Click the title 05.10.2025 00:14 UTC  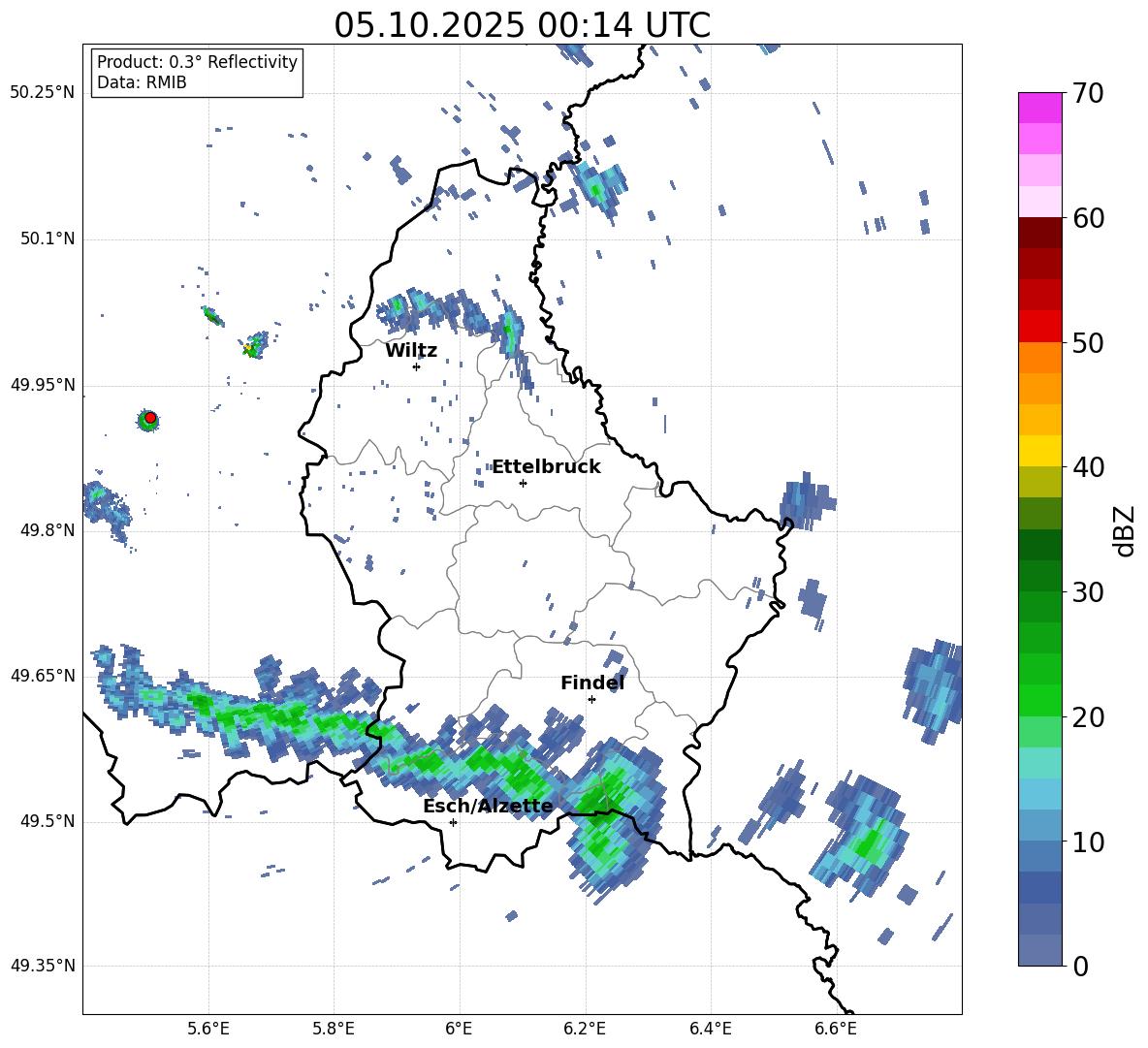coord(522,25)
